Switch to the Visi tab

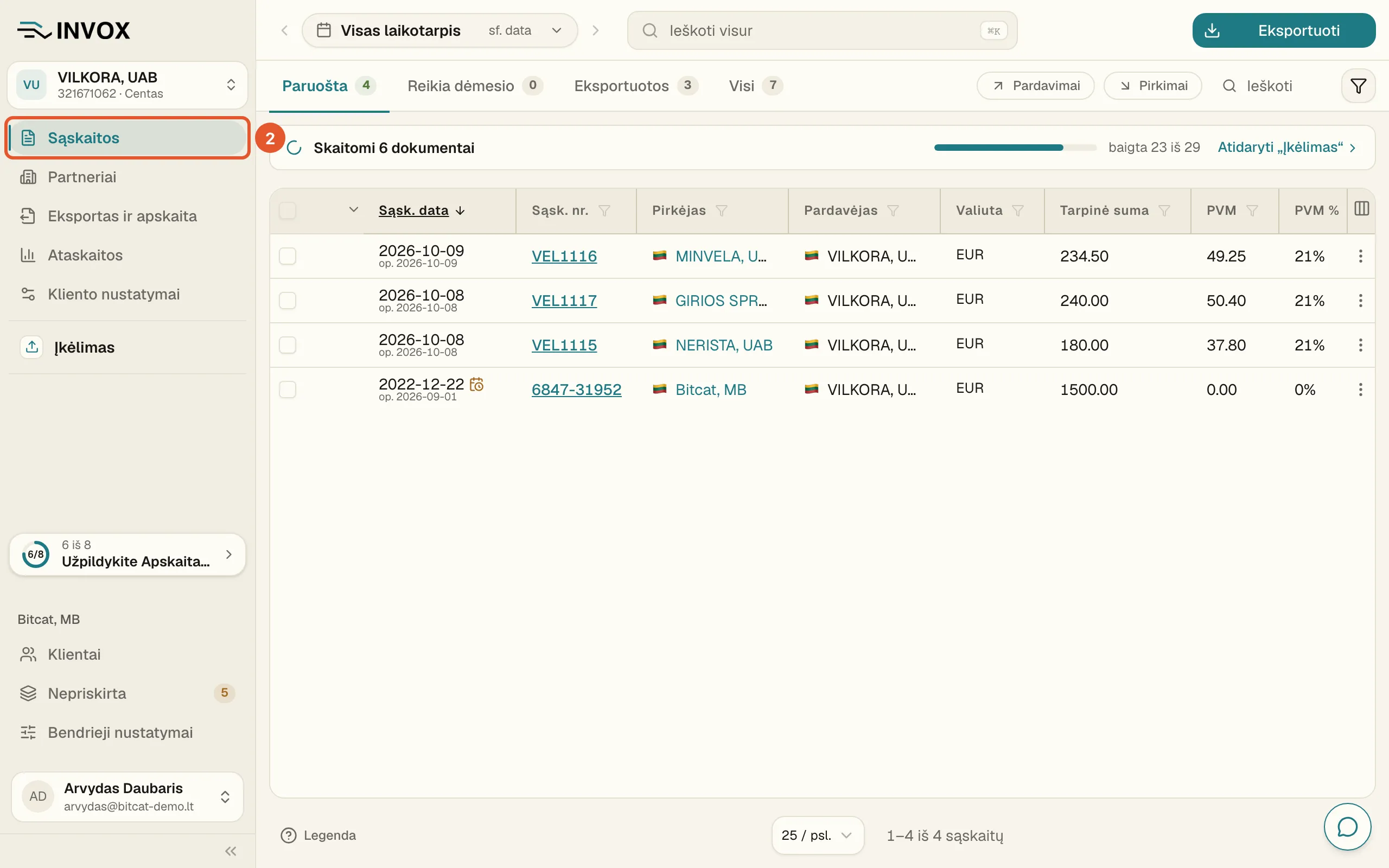tap(755, 86)
